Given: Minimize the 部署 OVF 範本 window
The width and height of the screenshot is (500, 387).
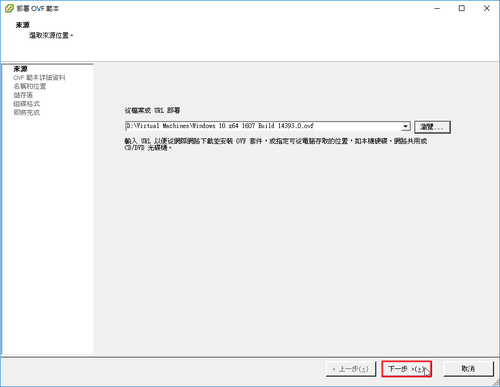Looking at the screenshot, I should (x=437, y=8).
